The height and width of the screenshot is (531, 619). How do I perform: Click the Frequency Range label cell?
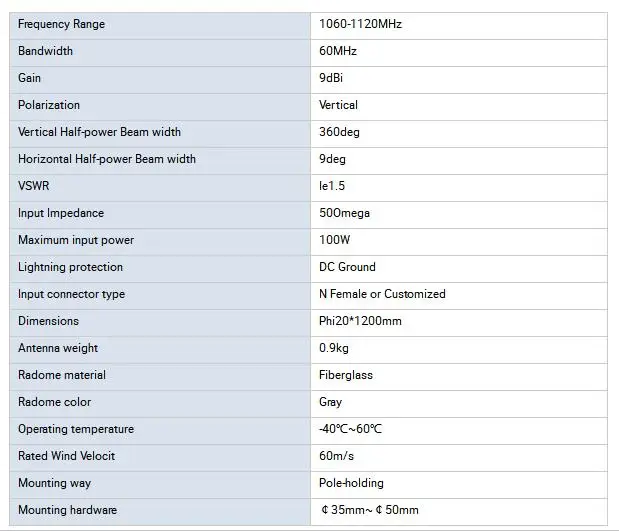(61, 24)
